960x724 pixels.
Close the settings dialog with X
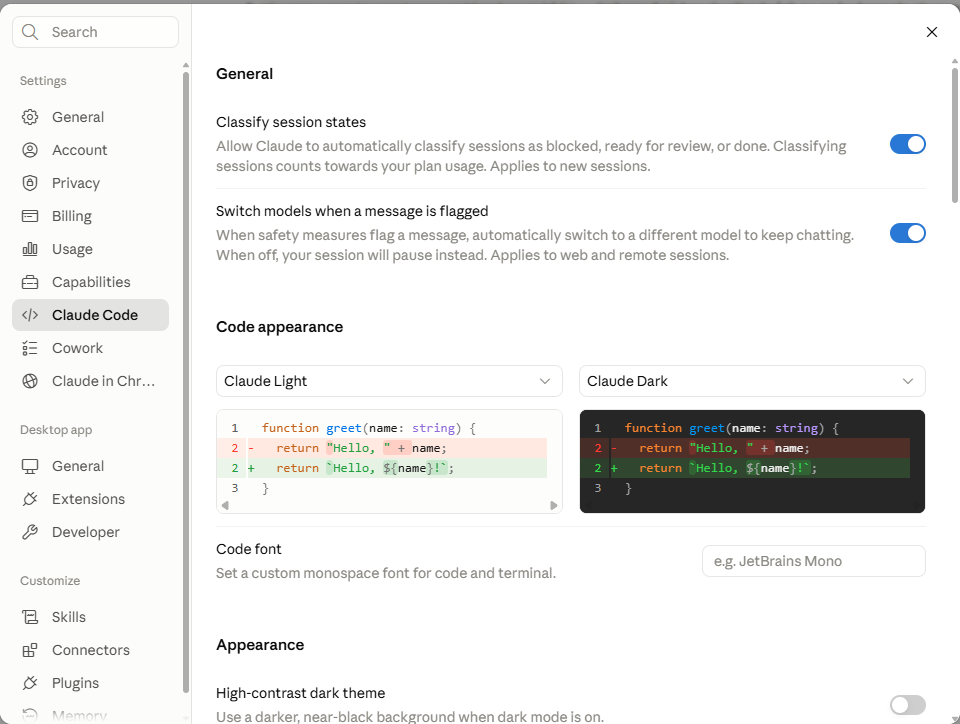[x=932, y=32]
